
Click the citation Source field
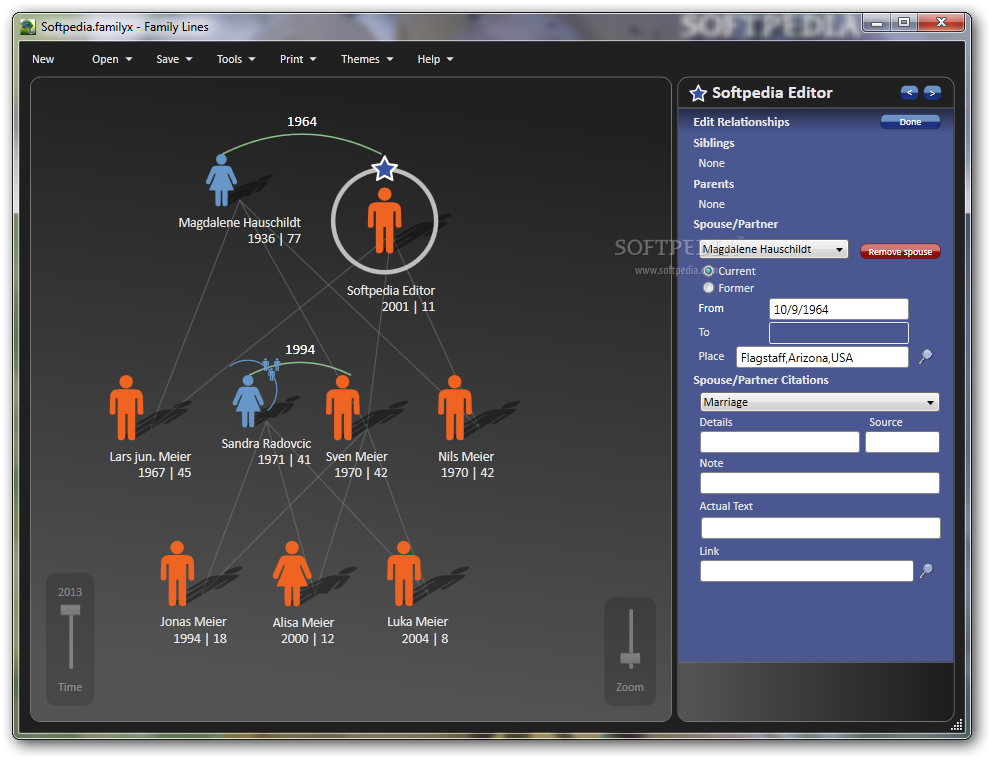point(902,442)
